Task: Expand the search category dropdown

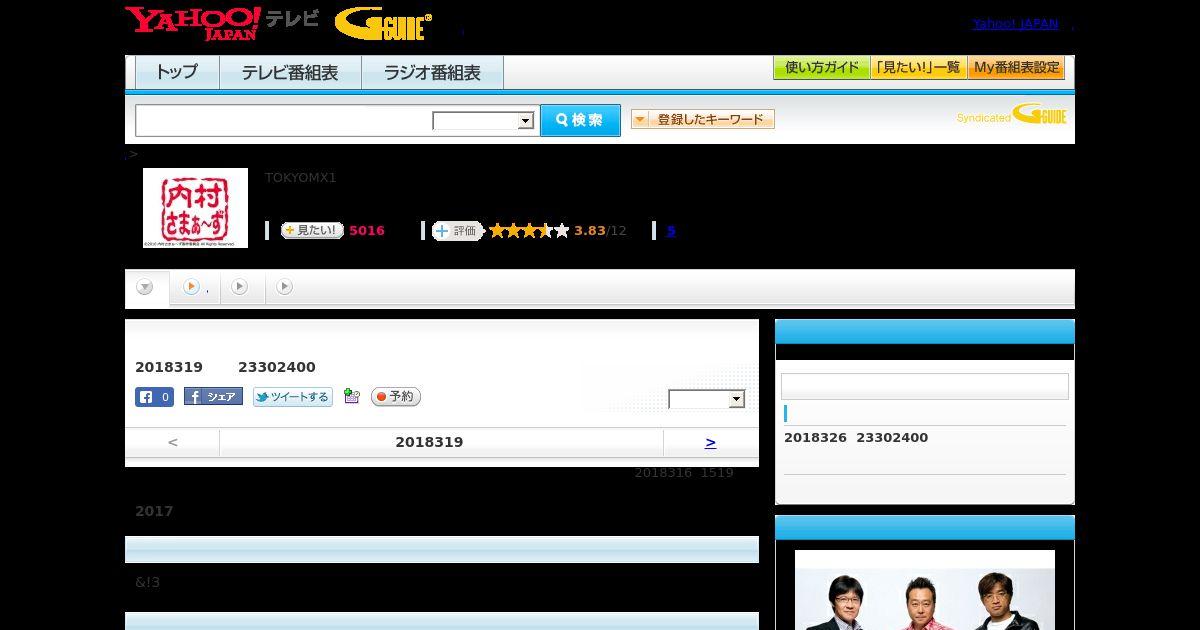Action: 483,121
